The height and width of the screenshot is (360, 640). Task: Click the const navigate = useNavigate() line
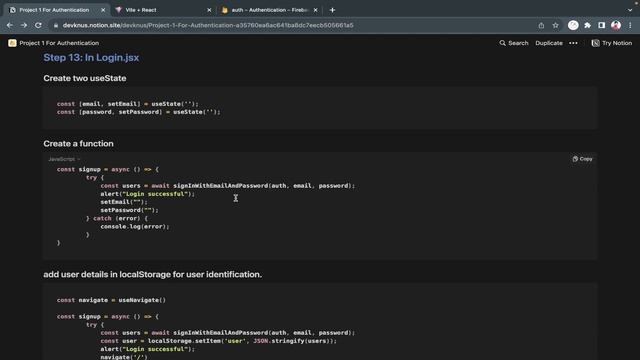pyautogui.click(x=111, y=300)
